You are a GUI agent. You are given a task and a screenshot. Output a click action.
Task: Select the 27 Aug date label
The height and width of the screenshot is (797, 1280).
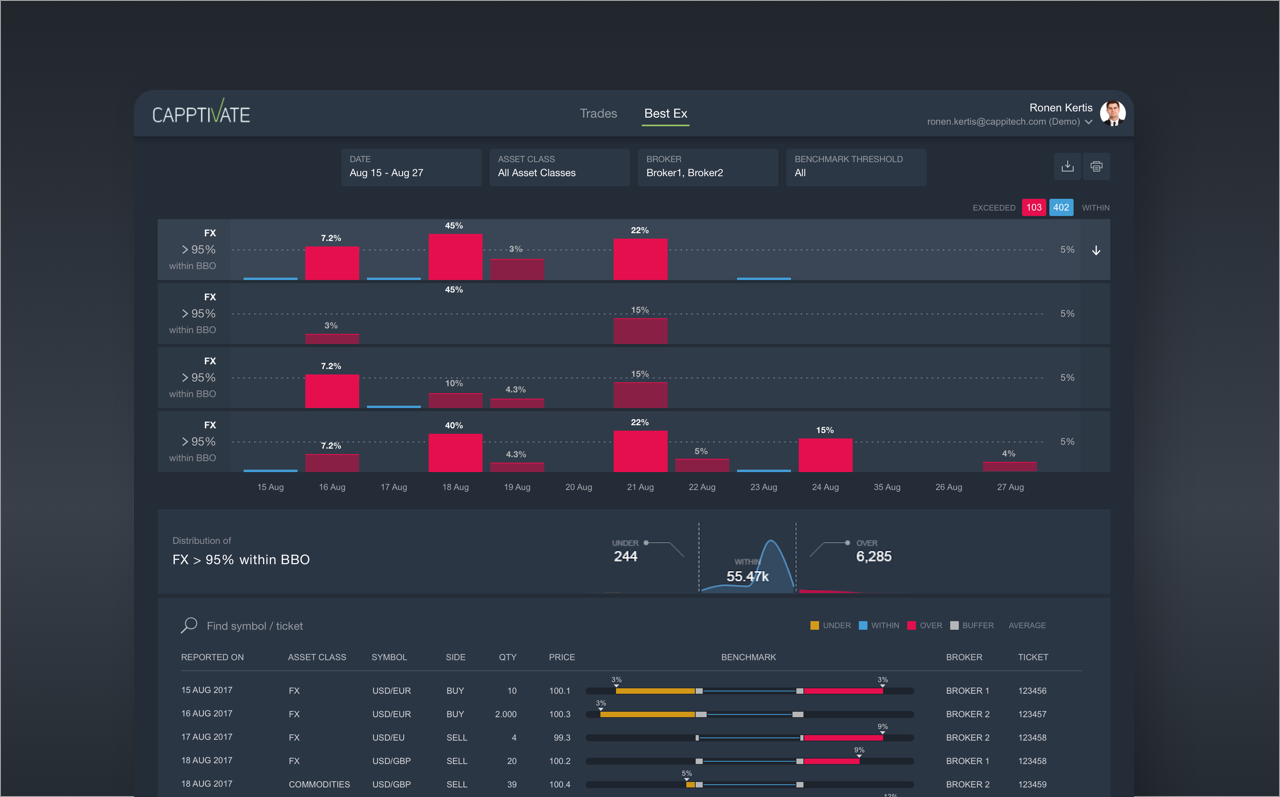tap(1010, 487)
